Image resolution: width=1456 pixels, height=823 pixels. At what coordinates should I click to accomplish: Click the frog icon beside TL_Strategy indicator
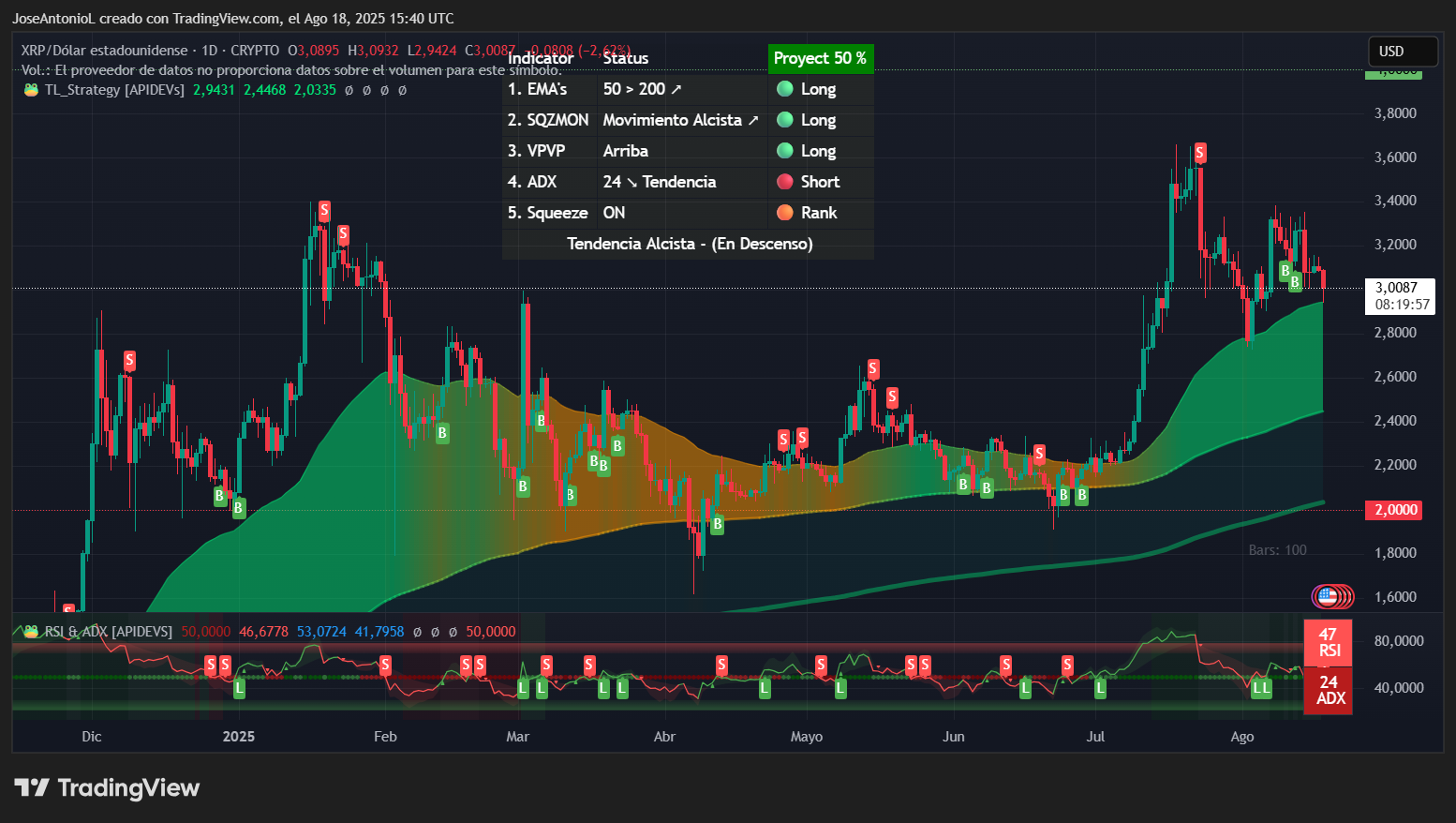(30, 90)
